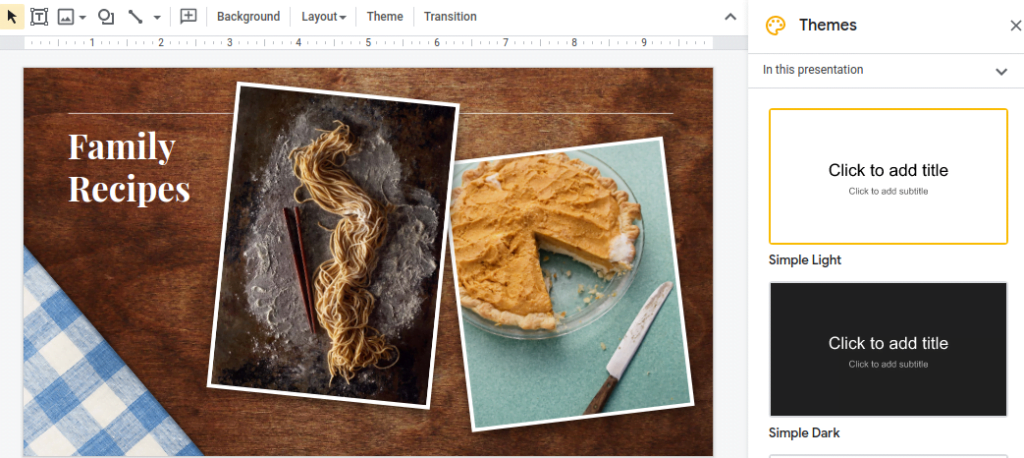
Task: Select the Simple Dark theme thumbnail
Action: click(888, 350)
